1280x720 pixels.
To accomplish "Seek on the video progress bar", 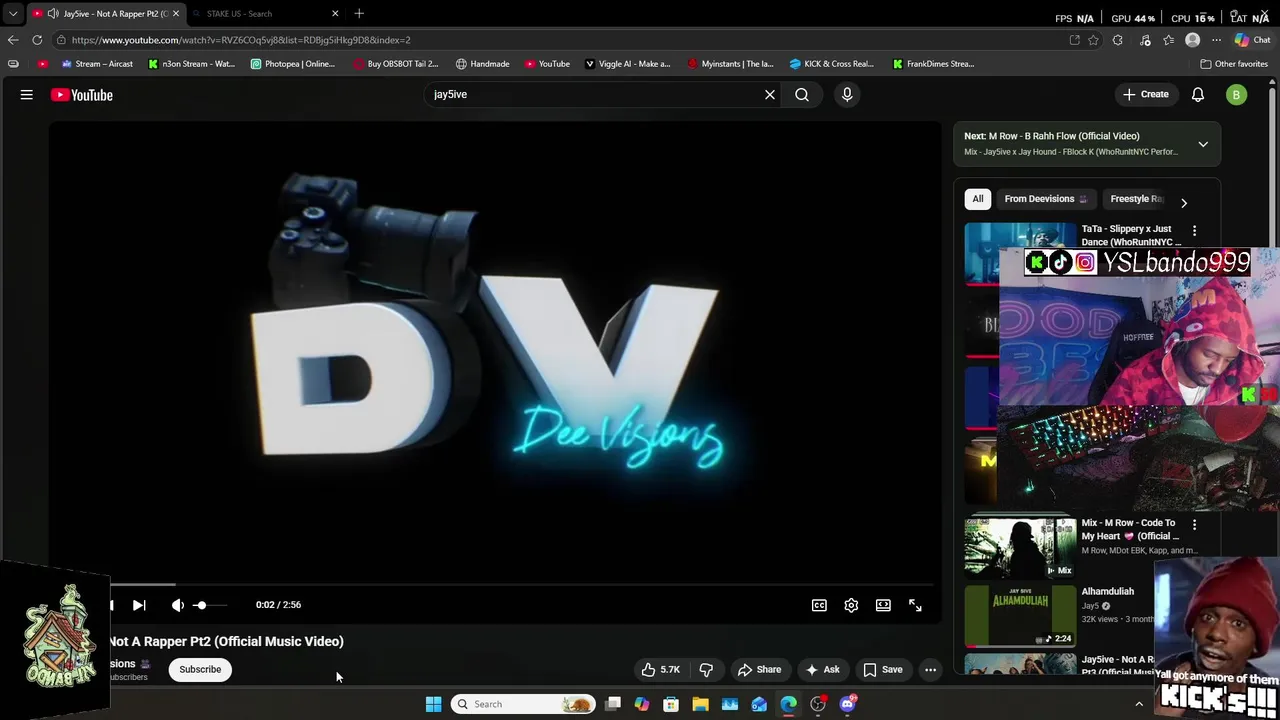I will (x=495, y=584).
